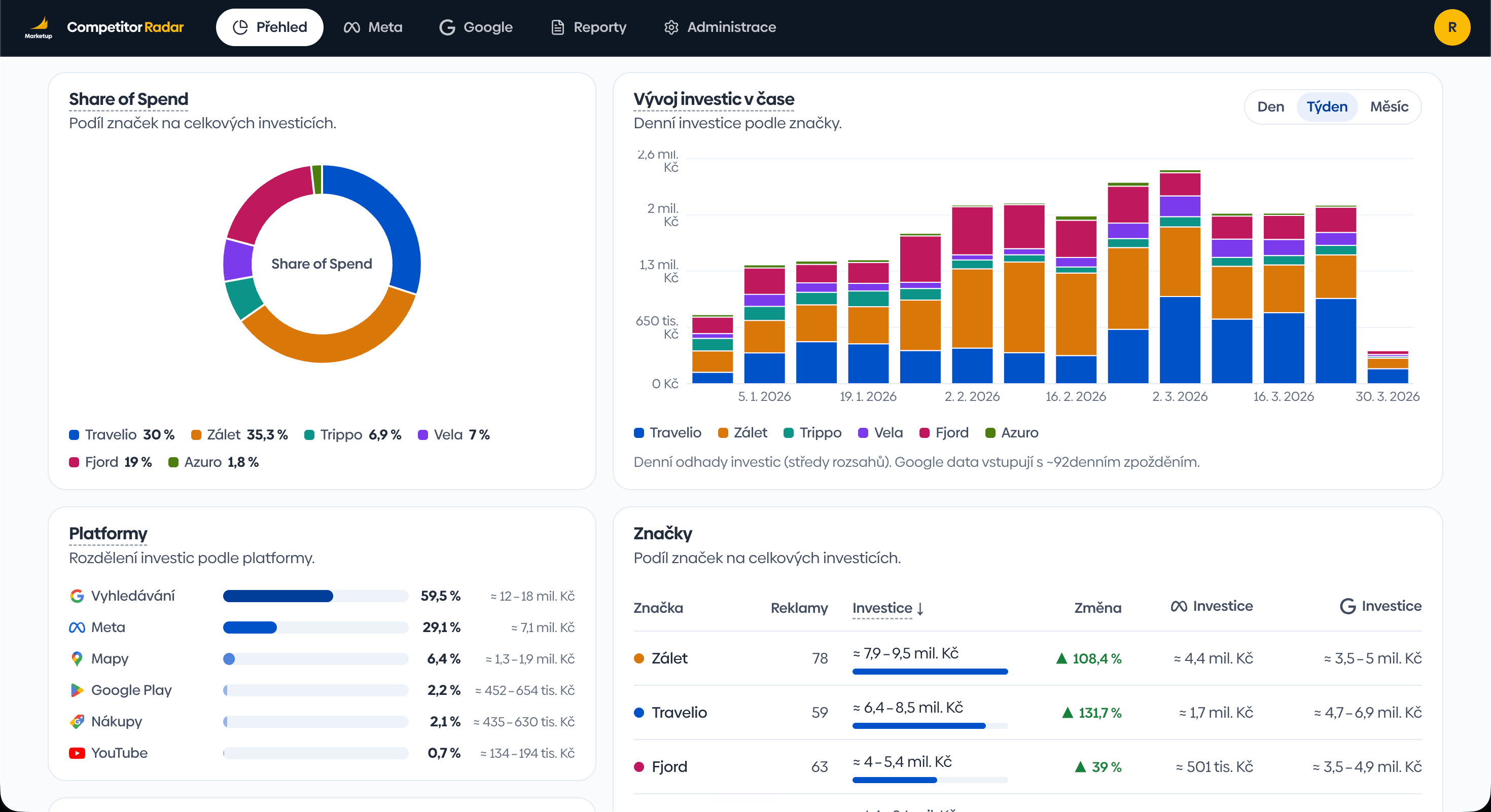1491x812 pixels.
Task: Click the Vela 7 % legend entry
Action: click(x=454, y=435)
